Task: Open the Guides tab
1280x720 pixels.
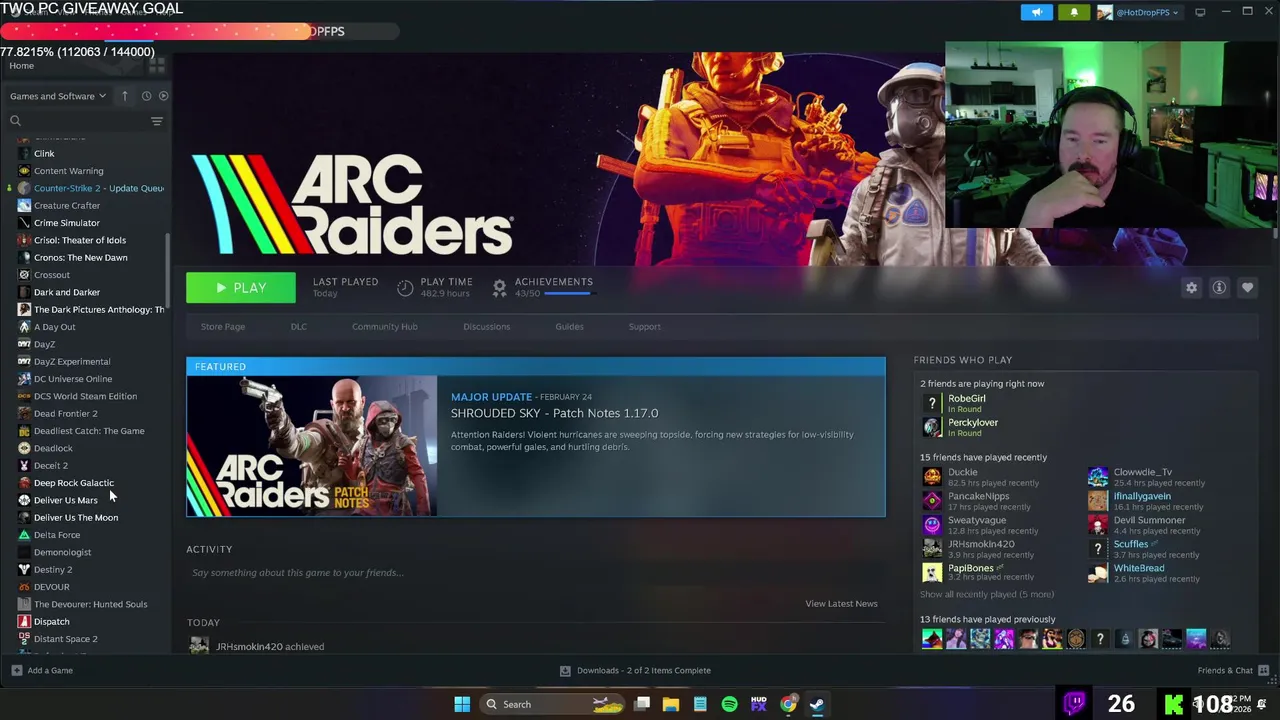Action: [x=569, y=326]
